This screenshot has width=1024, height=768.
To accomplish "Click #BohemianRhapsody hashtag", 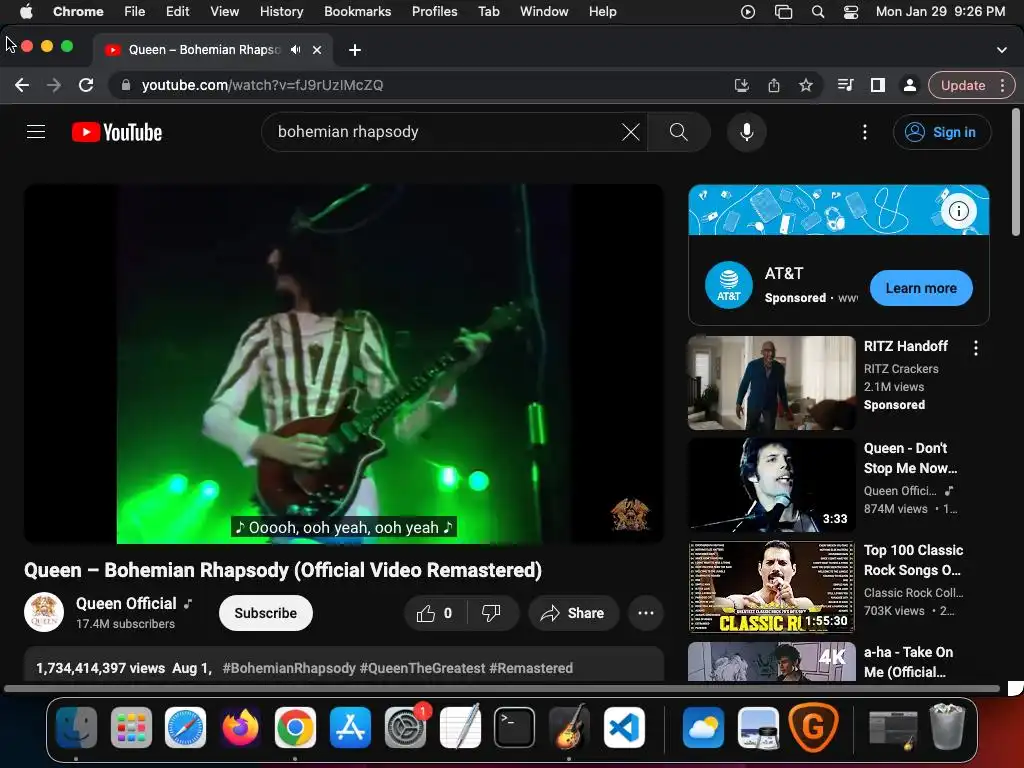I will tap(289, 668).
